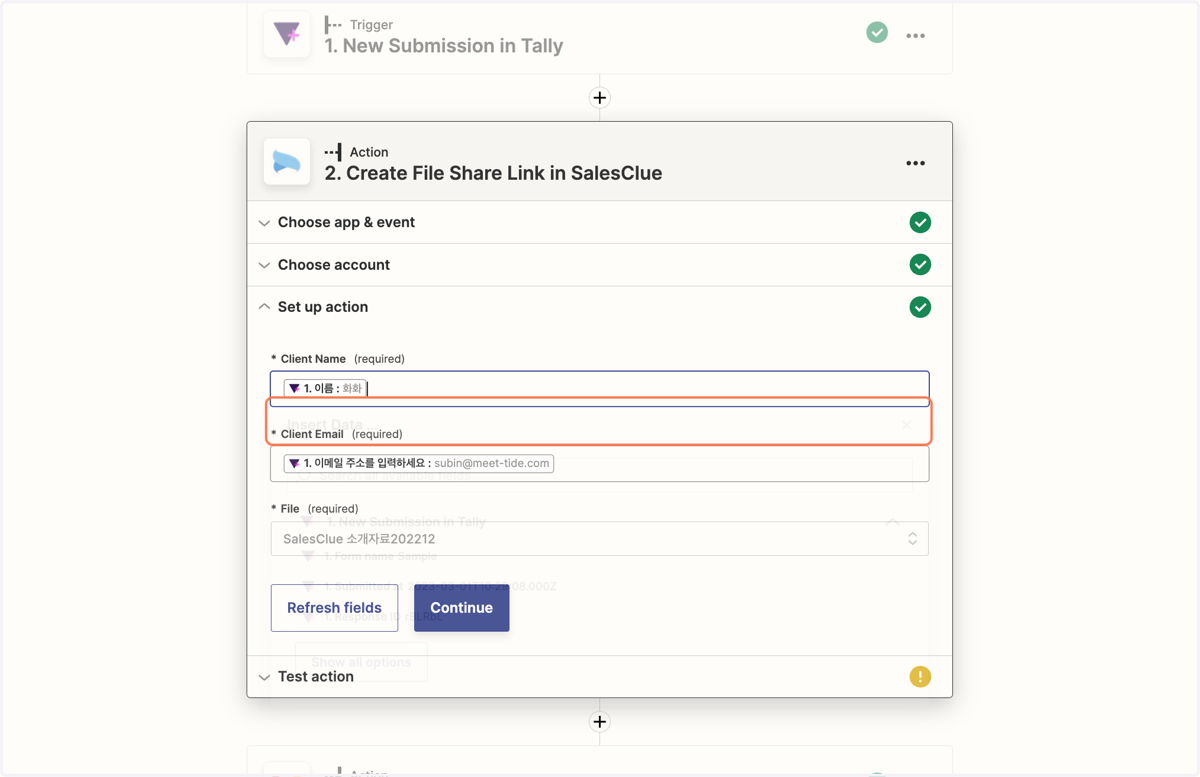Click the green check on the trigger step
The width and height of the screenshot is (1200, 777).
click(x=877, y=33)
